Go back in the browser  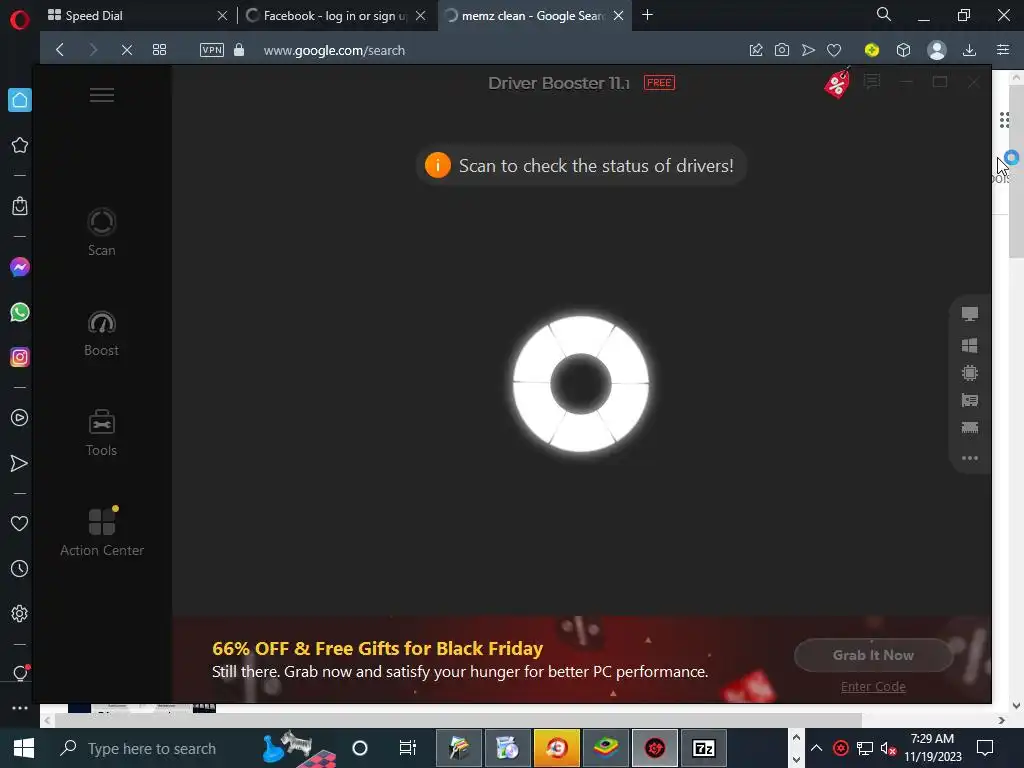(60, 50)
